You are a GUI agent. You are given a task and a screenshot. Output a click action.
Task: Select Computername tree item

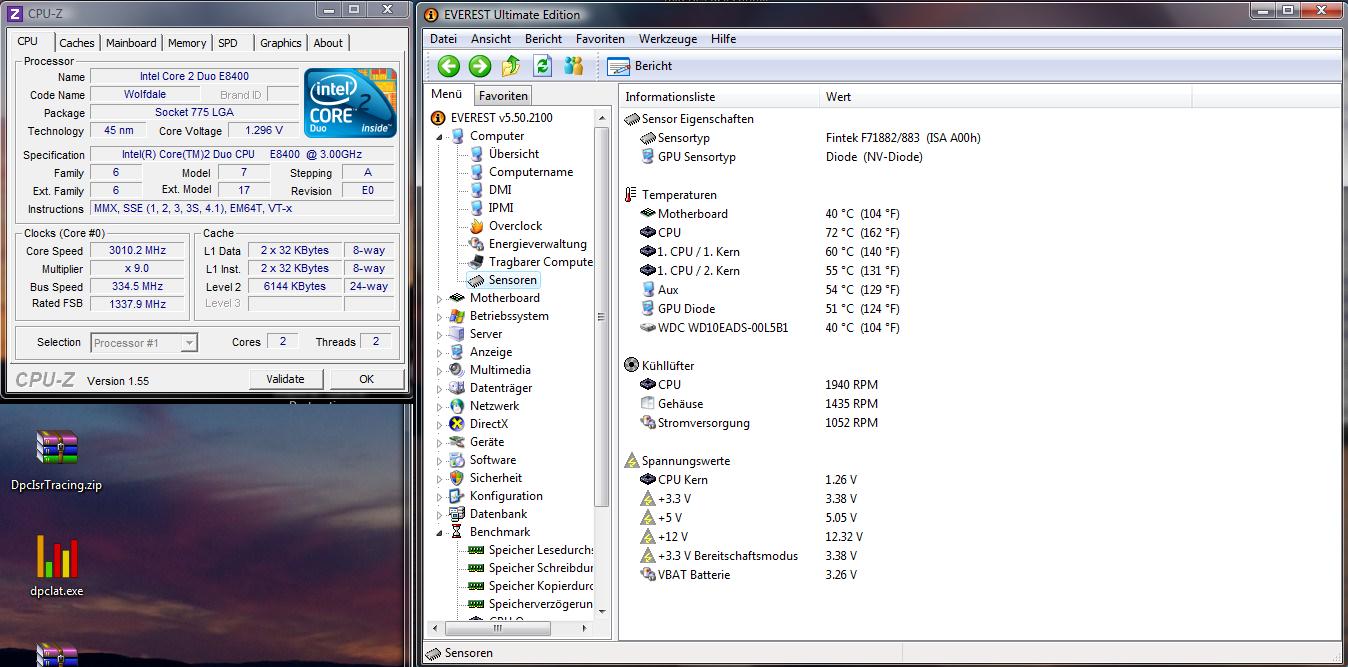tap(531, 172)
